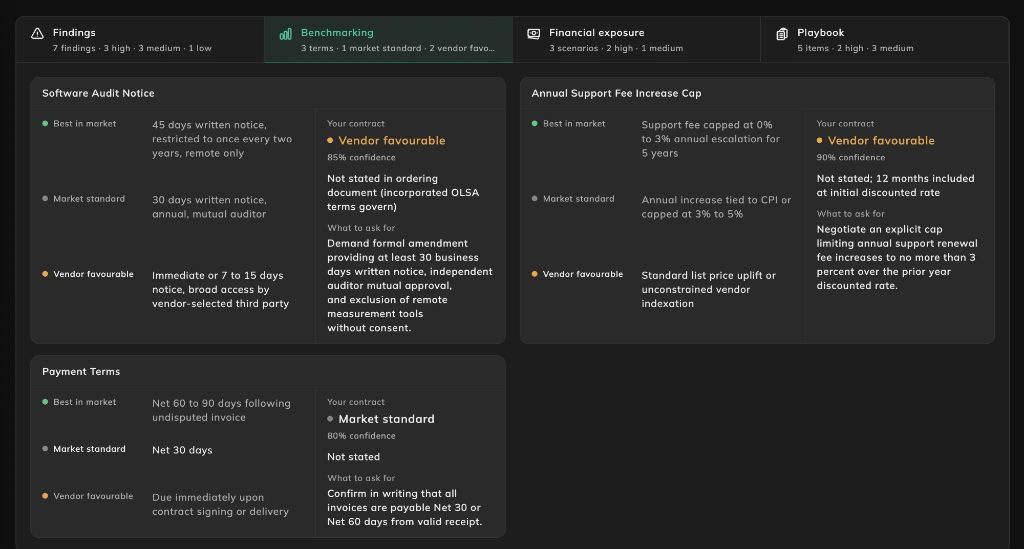Click "Support fee capped at 0% to 3%" text

(710, 139)
